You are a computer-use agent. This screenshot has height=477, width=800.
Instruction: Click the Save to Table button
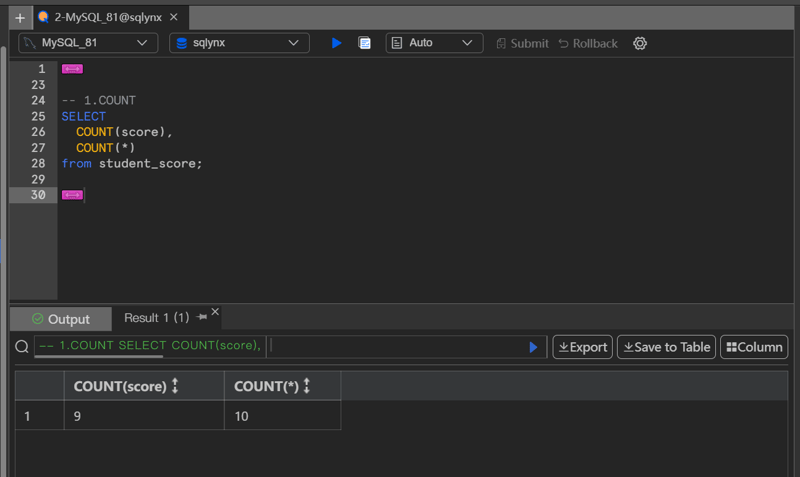pos(666,347)
